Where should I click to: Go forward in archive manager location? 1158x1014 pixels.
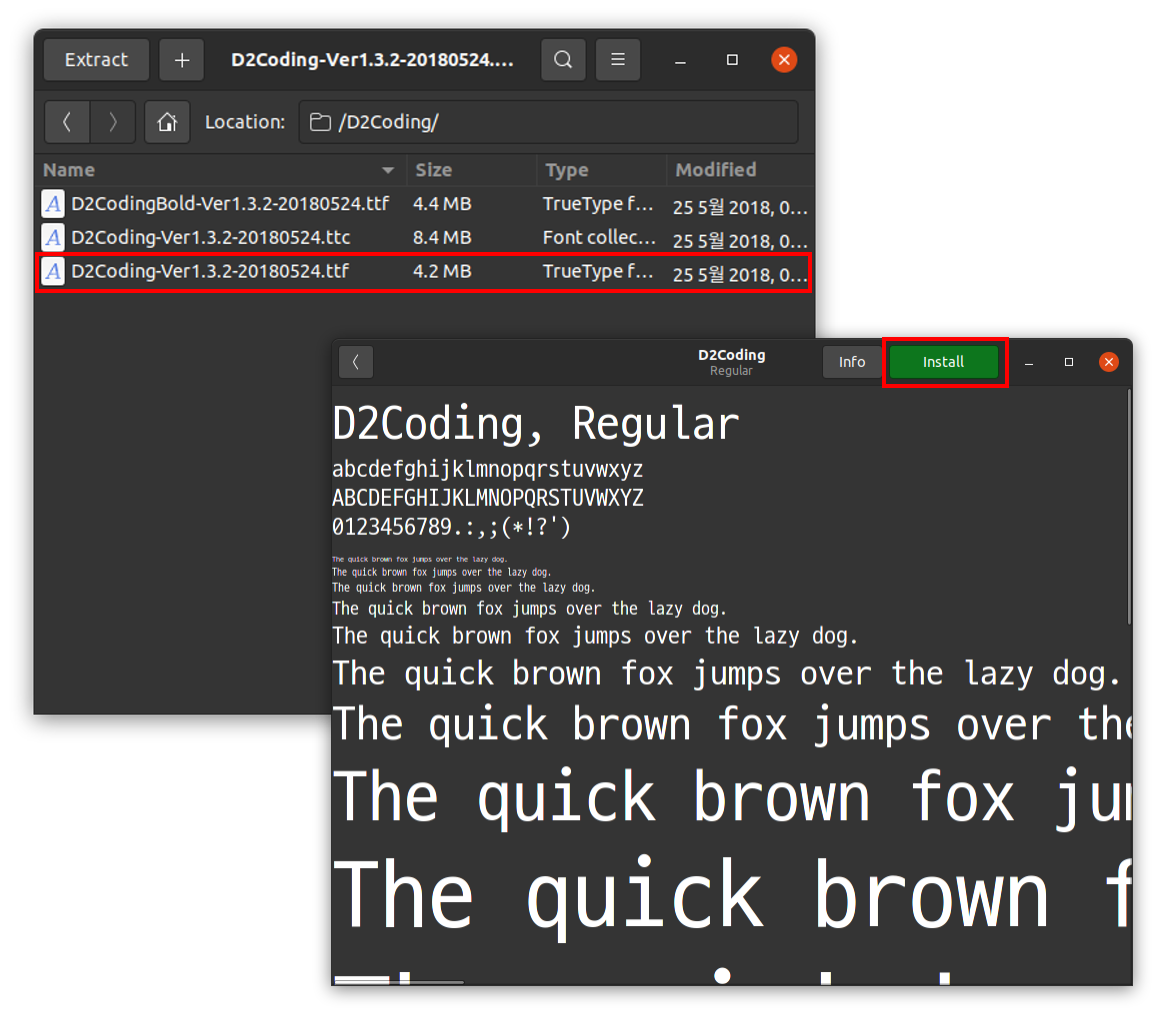[112, 122]
